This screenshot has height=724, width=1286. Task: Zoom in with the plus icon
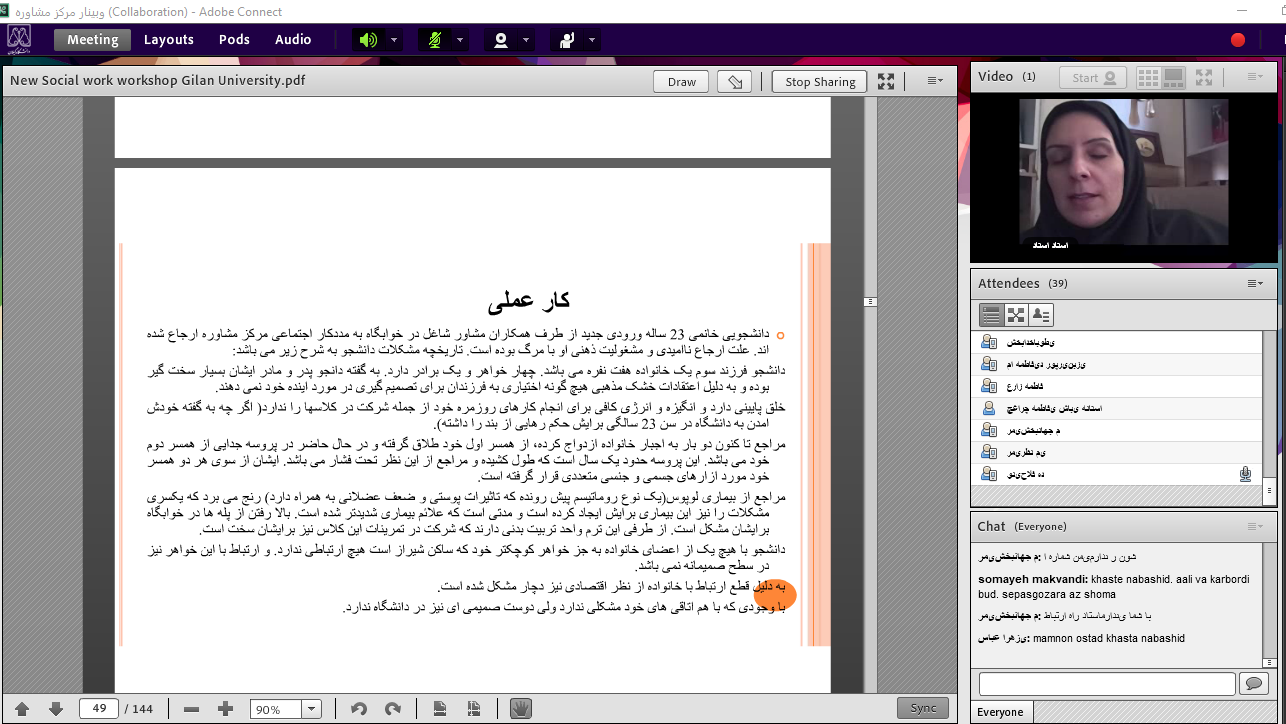(x=225, y=709)
